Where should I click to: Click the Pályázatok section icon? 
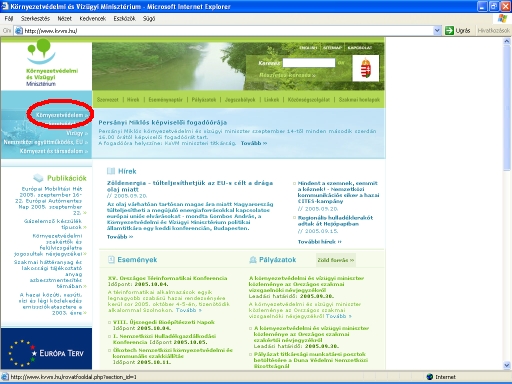[x=253, y=260]
